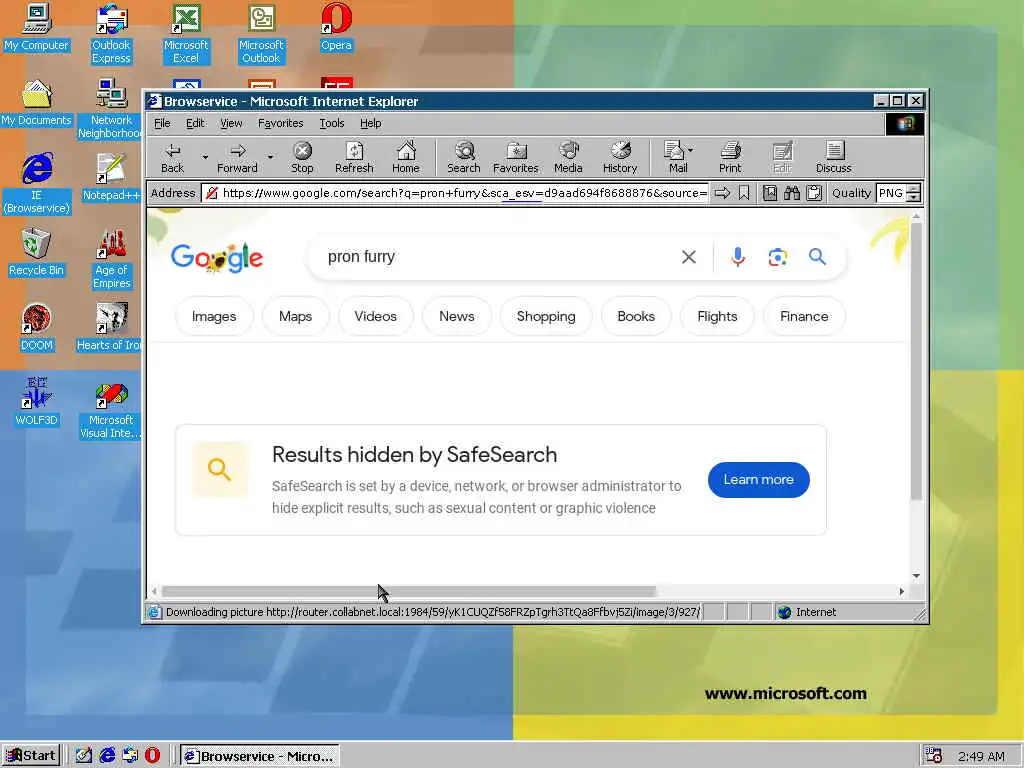Select the Recycle Bin desktop icon

click(x=36, y=252)
